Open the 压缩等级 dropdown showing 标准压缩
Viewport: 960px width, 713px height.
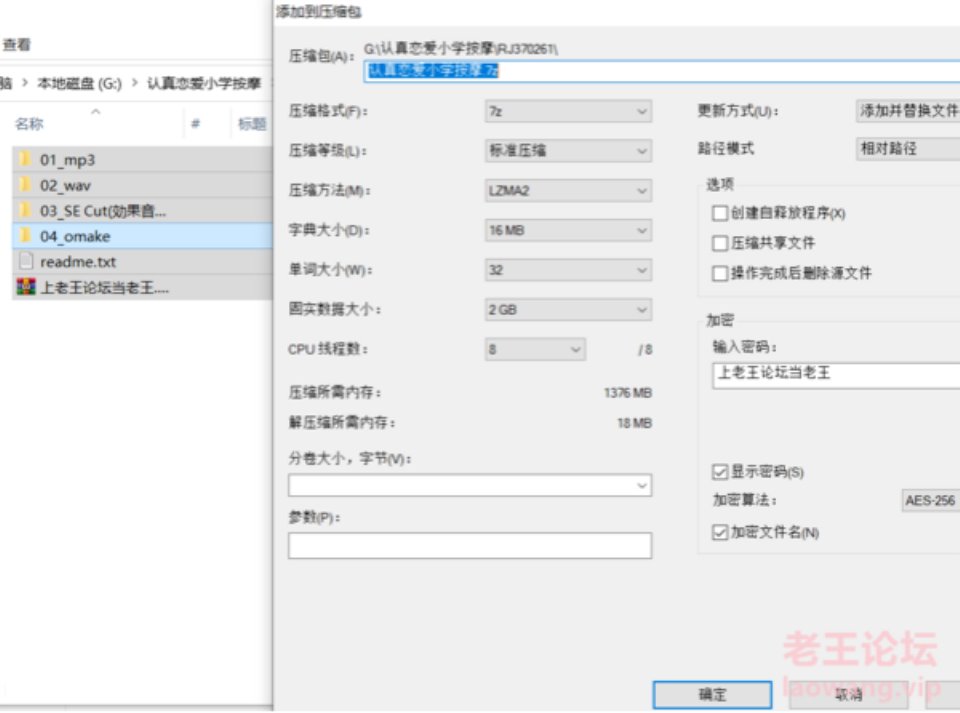568,151
